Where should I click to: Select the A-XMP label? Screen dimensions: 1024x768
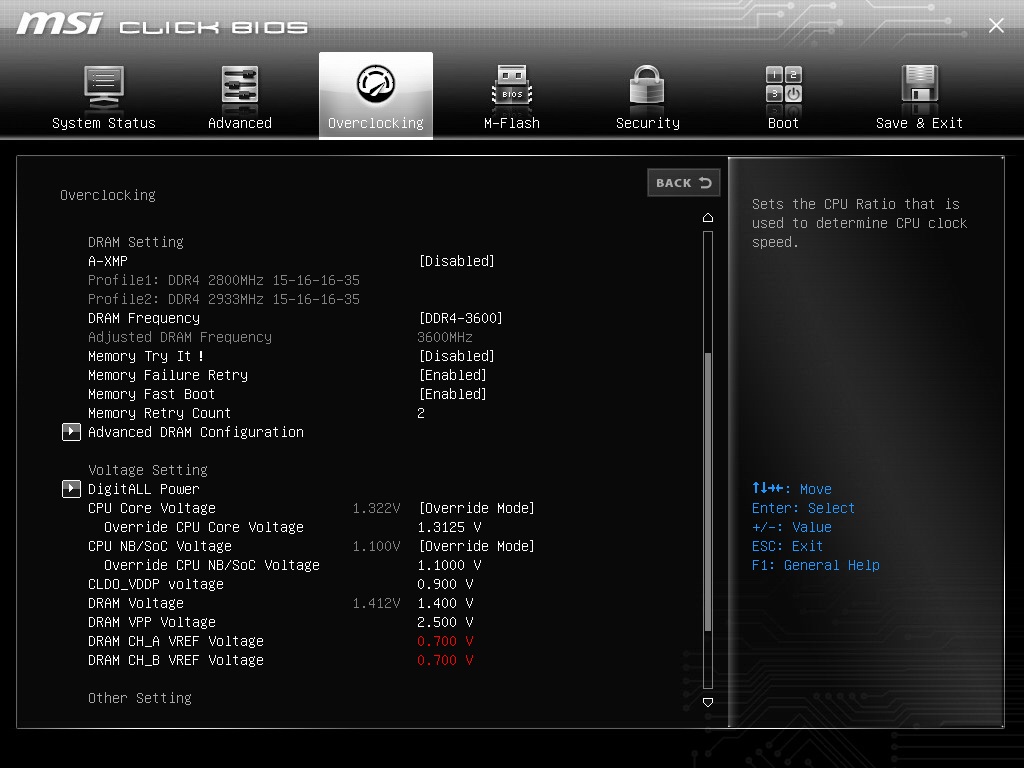tap(108, 261)
